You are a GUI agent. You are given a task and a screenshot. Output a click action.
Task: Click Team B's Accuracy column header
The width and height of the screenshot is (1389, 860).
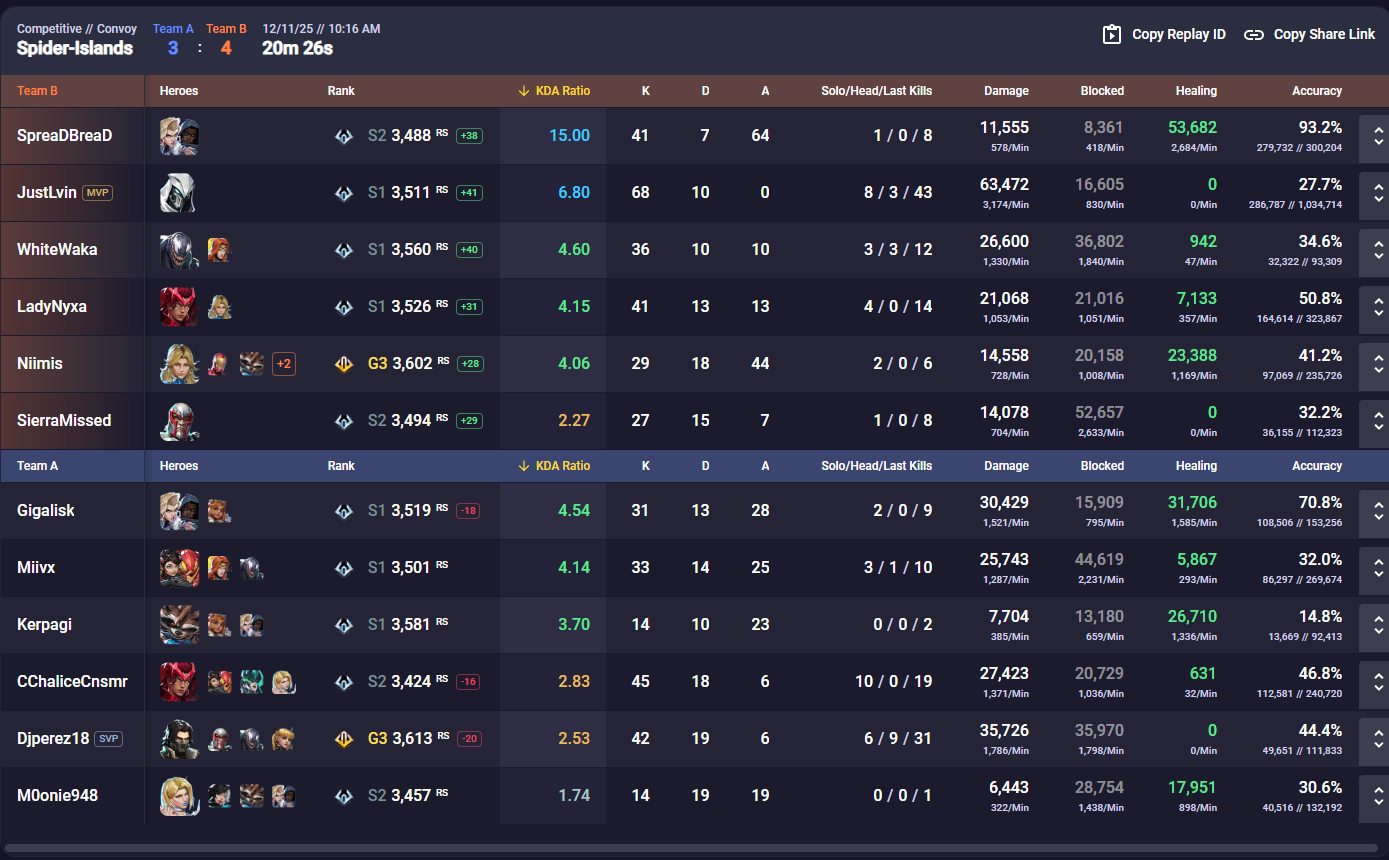click(x=1316, y=91)
